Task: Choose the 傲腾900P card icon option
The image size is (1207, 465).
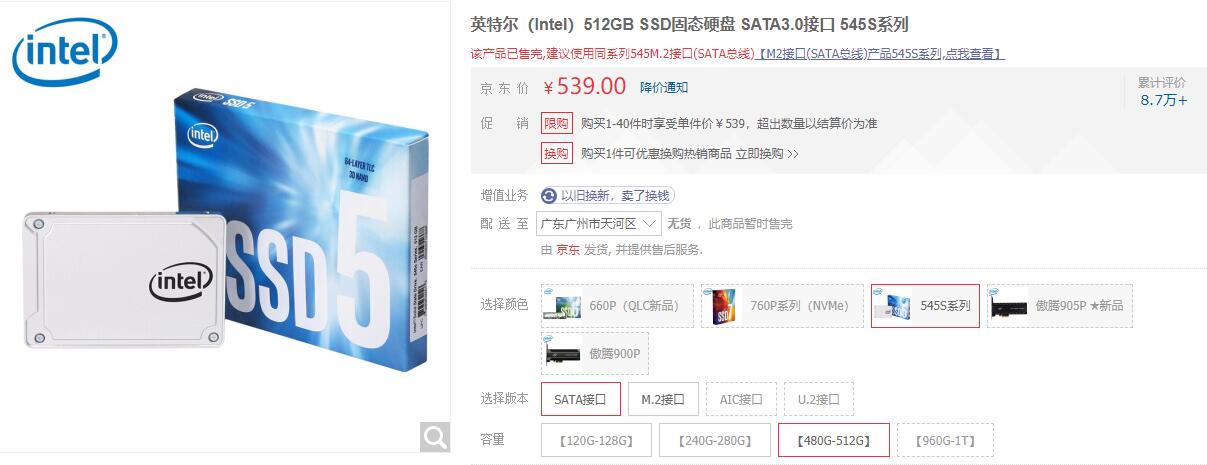Action: point(563,354)
